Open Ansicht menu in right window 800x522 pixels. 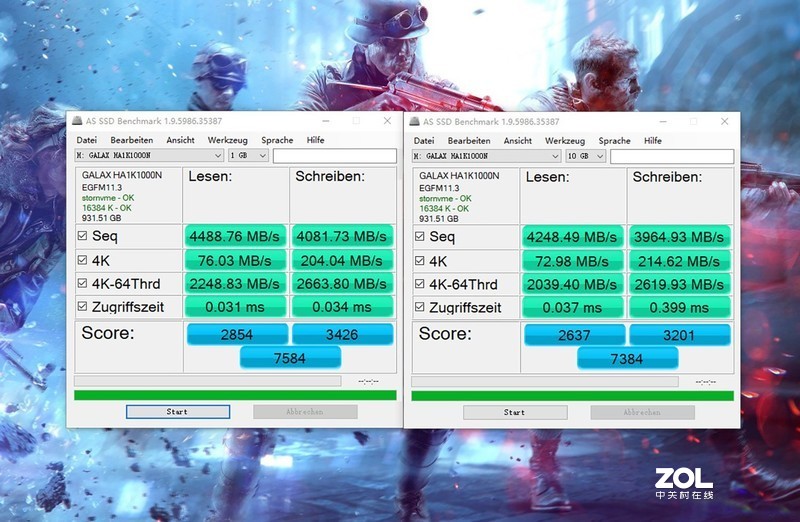517,140
